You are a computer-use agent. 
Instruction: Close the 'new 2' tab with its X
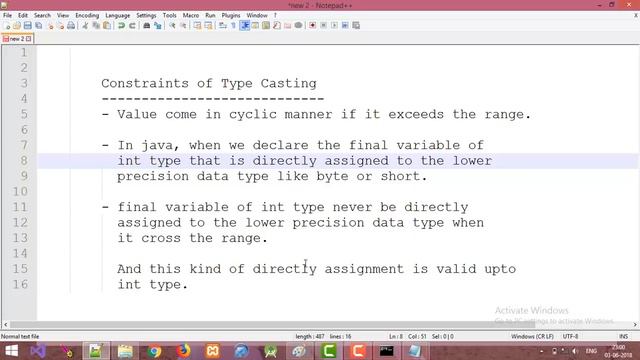point(29,39)
